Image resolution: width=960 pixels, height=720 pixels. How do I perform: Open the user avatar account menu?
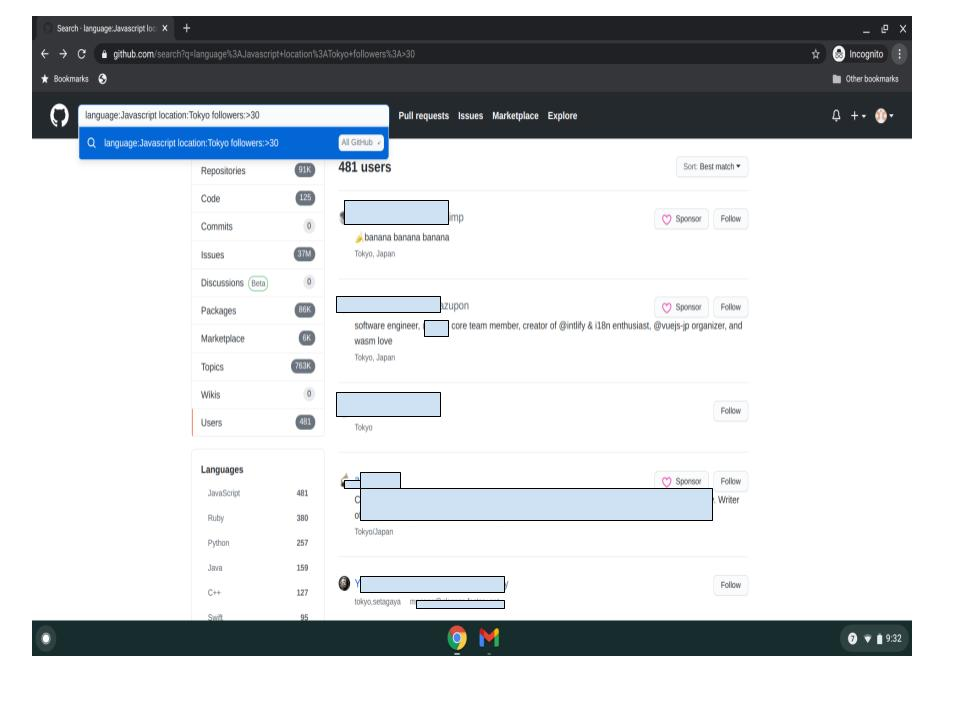(x=884, y=115)
